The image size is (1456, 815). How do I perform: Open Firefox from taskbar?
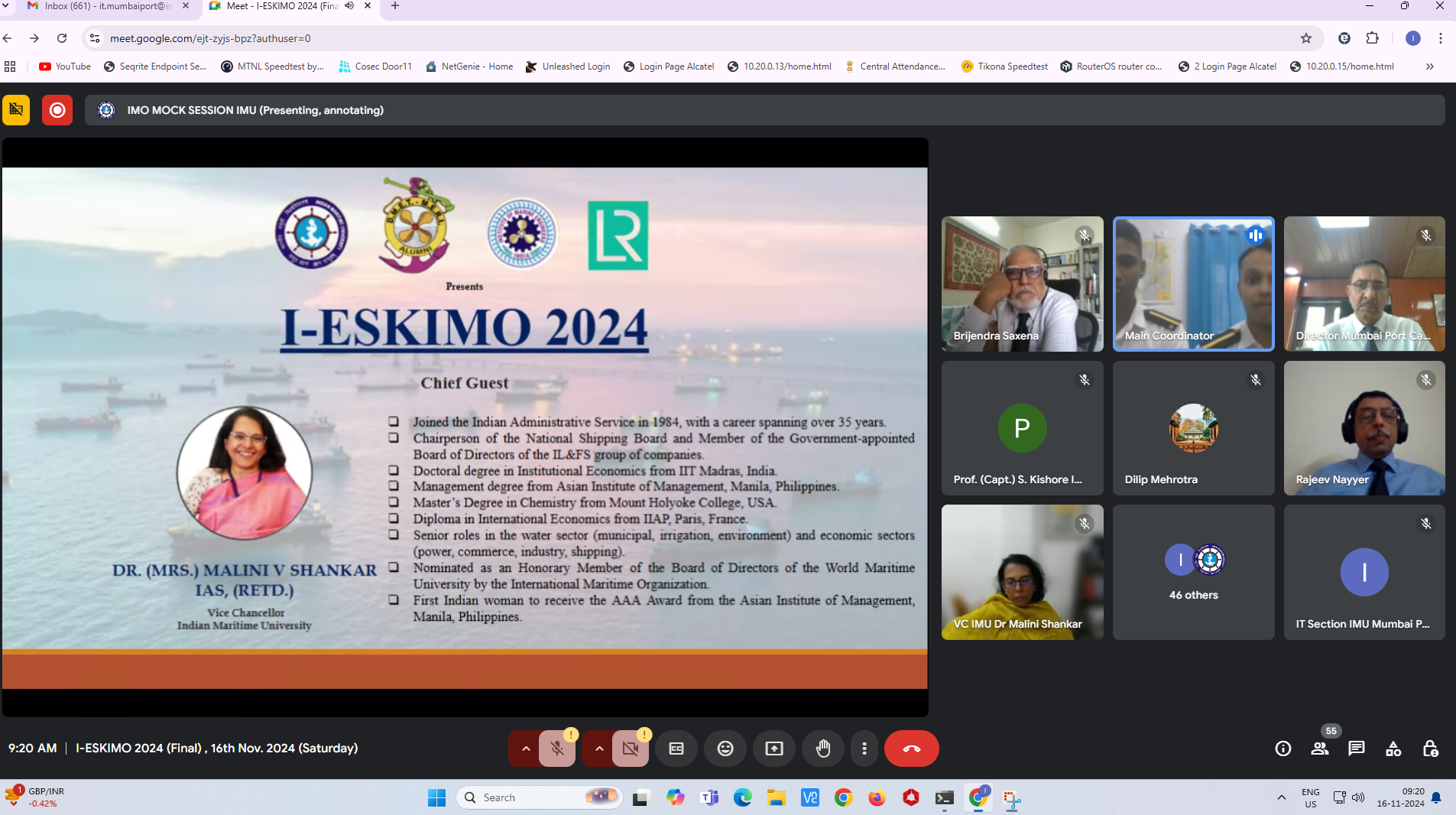[x=877, y=797]
